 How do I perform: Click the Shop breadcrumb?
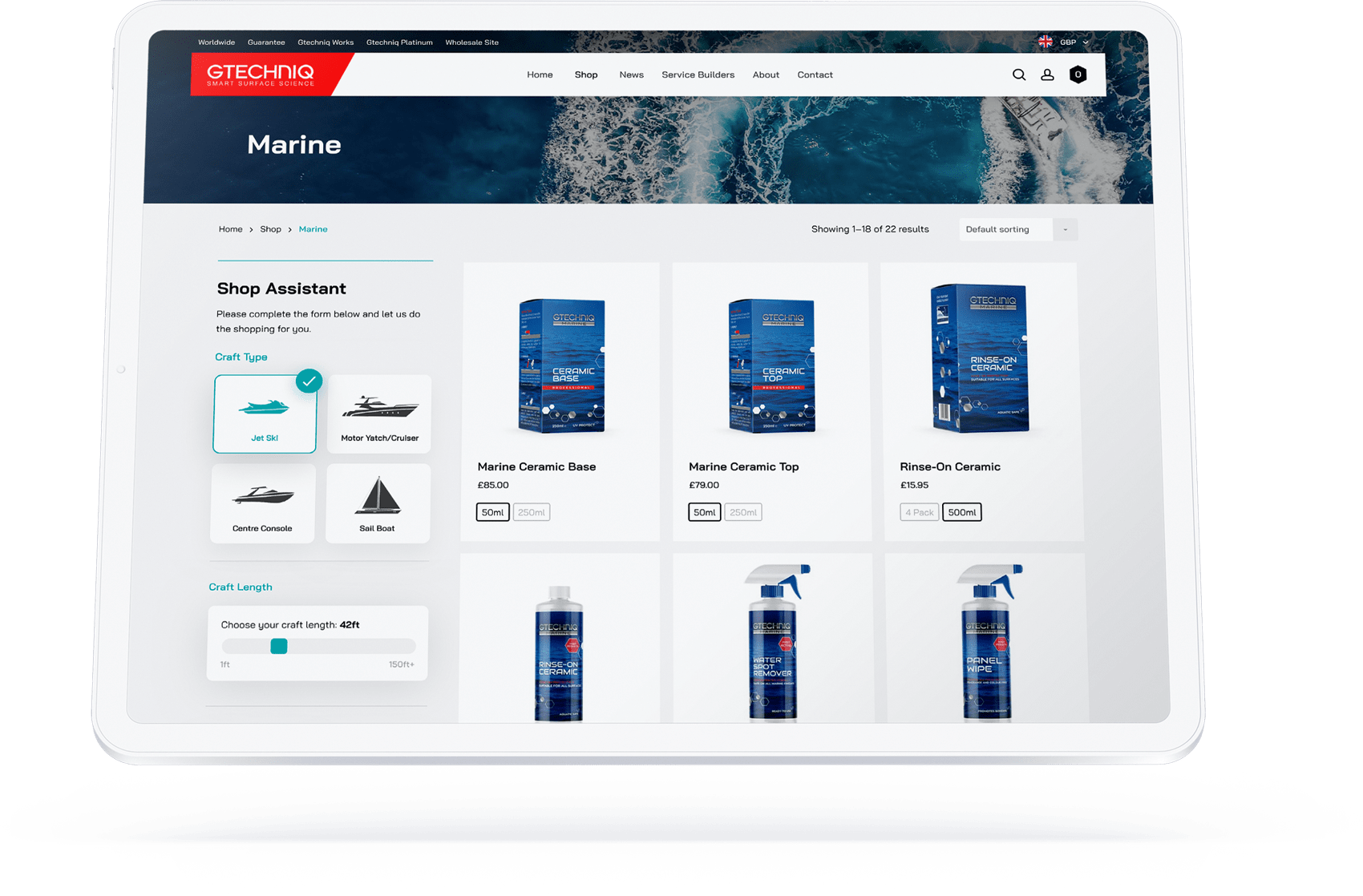tap(270, 229)
